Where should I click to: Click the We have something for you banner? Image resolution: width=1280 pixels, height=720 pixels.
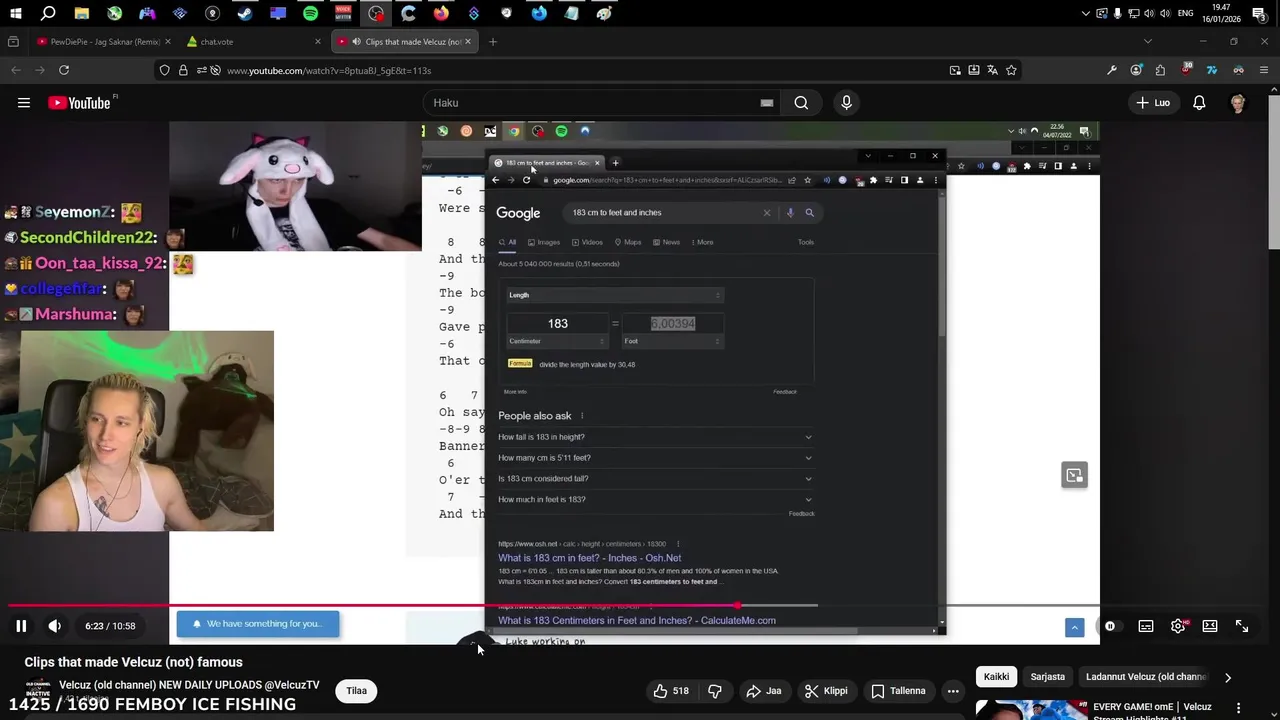coord(258,624)
